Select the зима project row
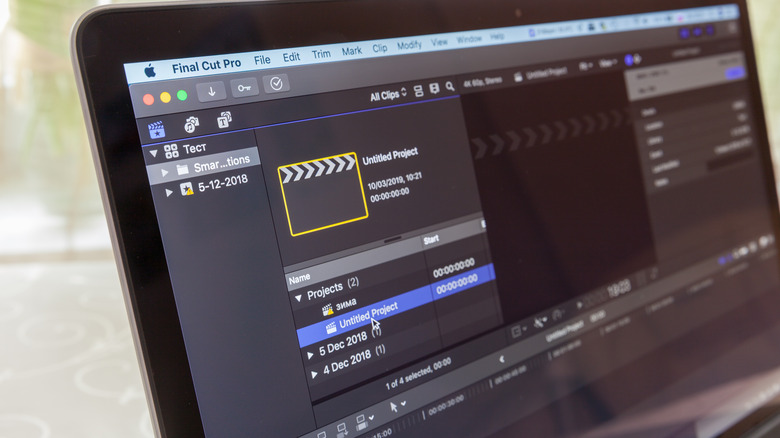The image size is (780, 438). click(x=346, y=304)
